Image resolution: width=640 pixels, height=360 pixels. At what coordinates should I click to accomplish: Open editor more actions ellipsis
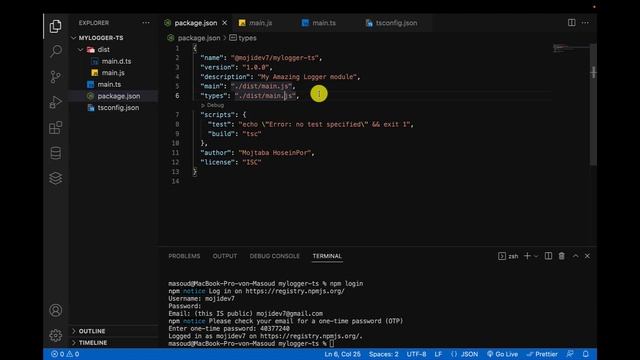585,23
